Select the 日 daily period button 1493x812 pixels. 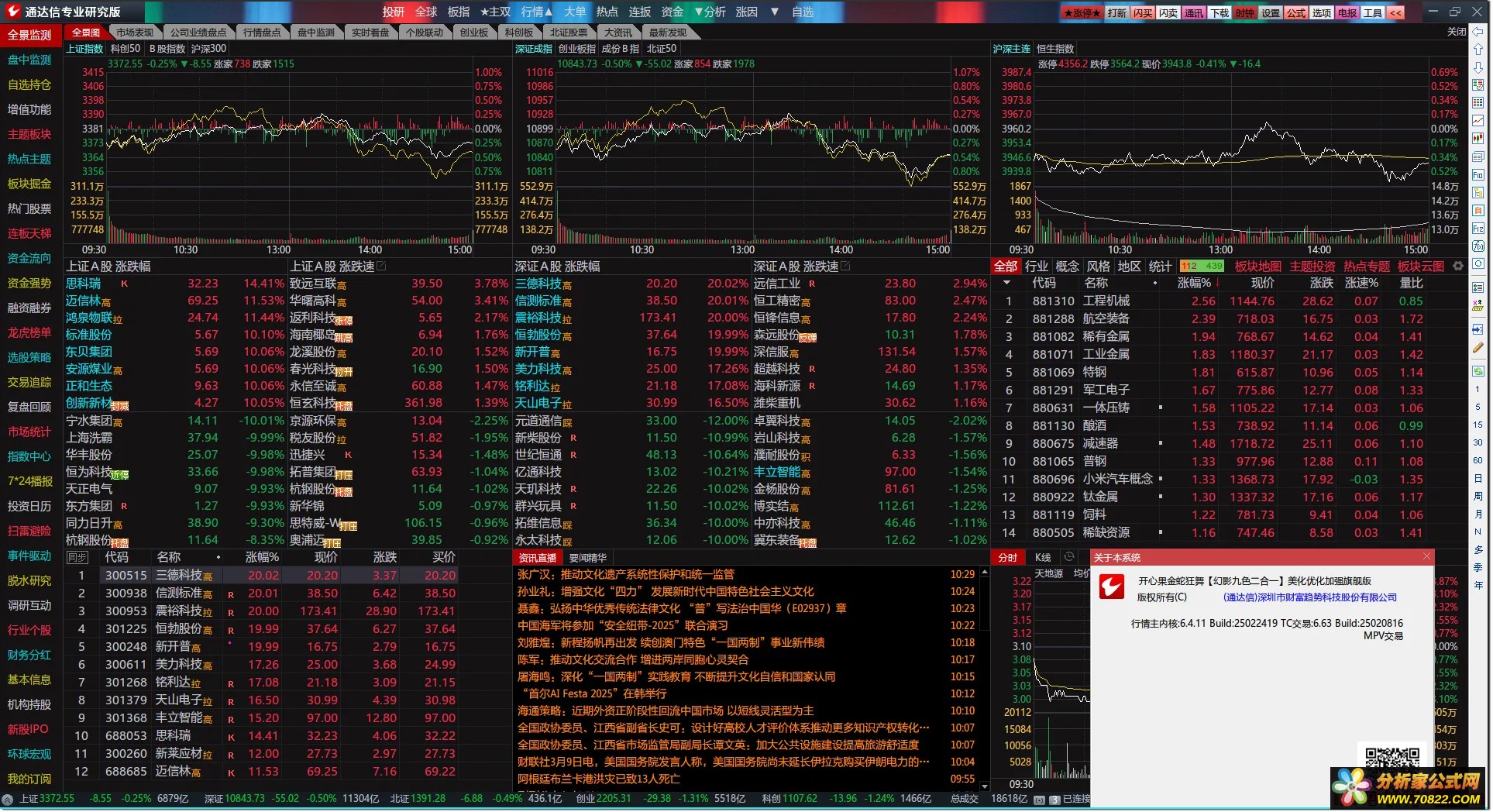coord(1478,478)
